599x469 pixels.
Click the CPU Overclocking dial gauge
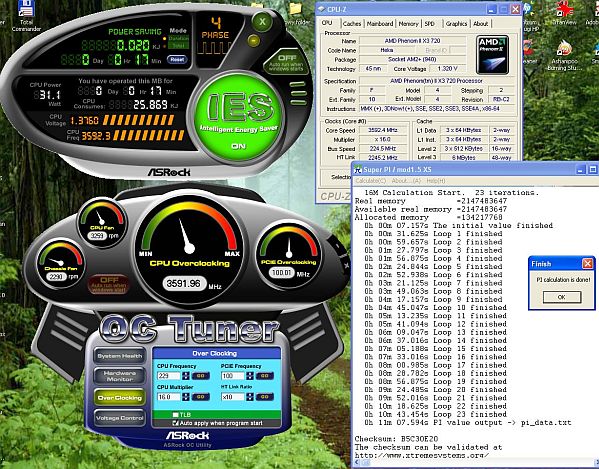tap(189, 250)
